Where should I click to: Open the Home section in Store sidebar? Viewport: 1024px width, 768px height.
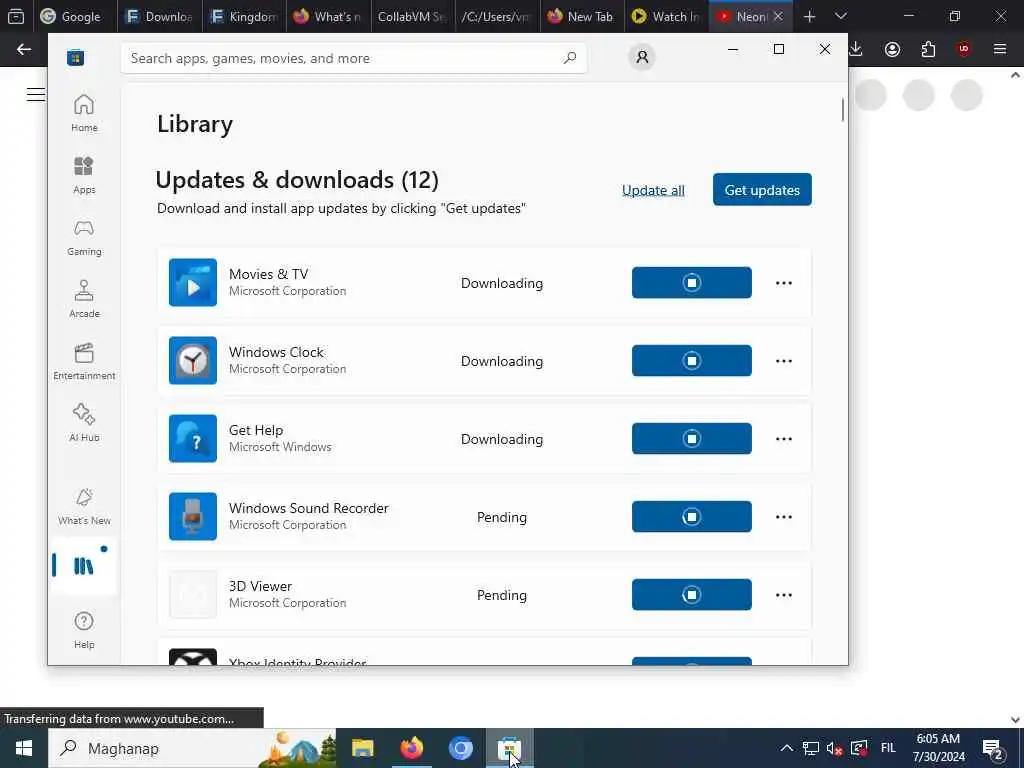coord(84,113)
